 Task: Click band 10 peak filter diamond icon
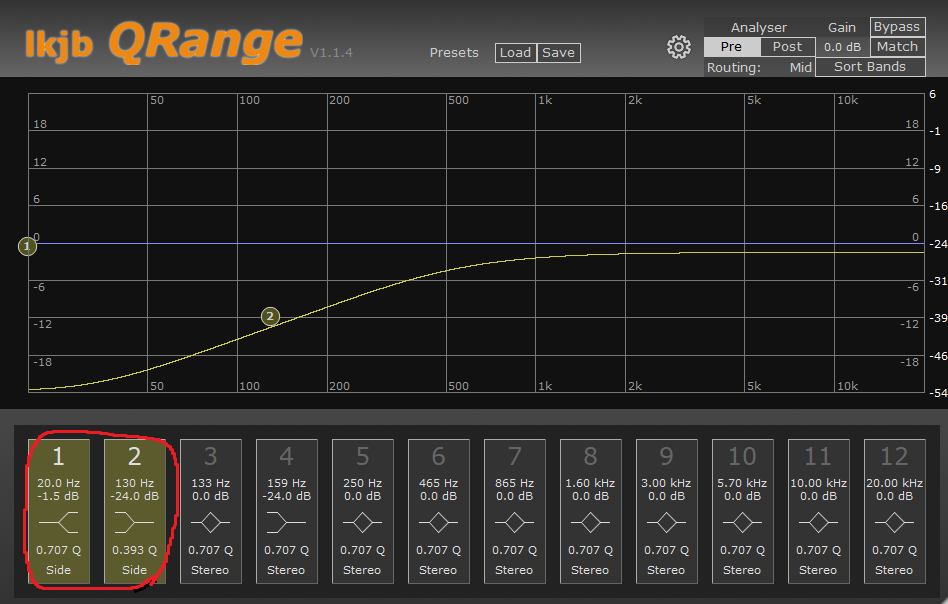coord(742,522)
